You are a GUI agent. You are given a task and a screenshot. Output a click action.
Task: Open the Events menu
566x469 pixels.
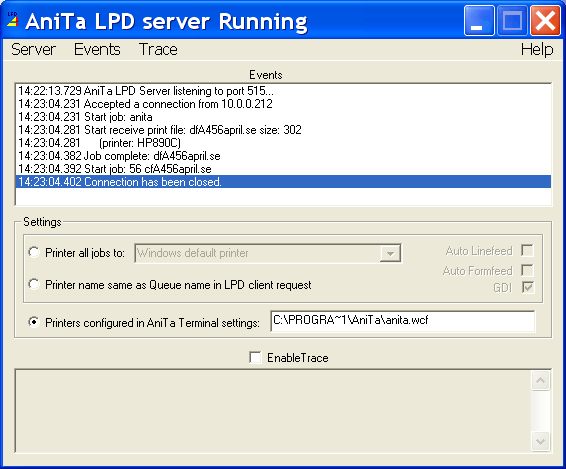[97, 49]
